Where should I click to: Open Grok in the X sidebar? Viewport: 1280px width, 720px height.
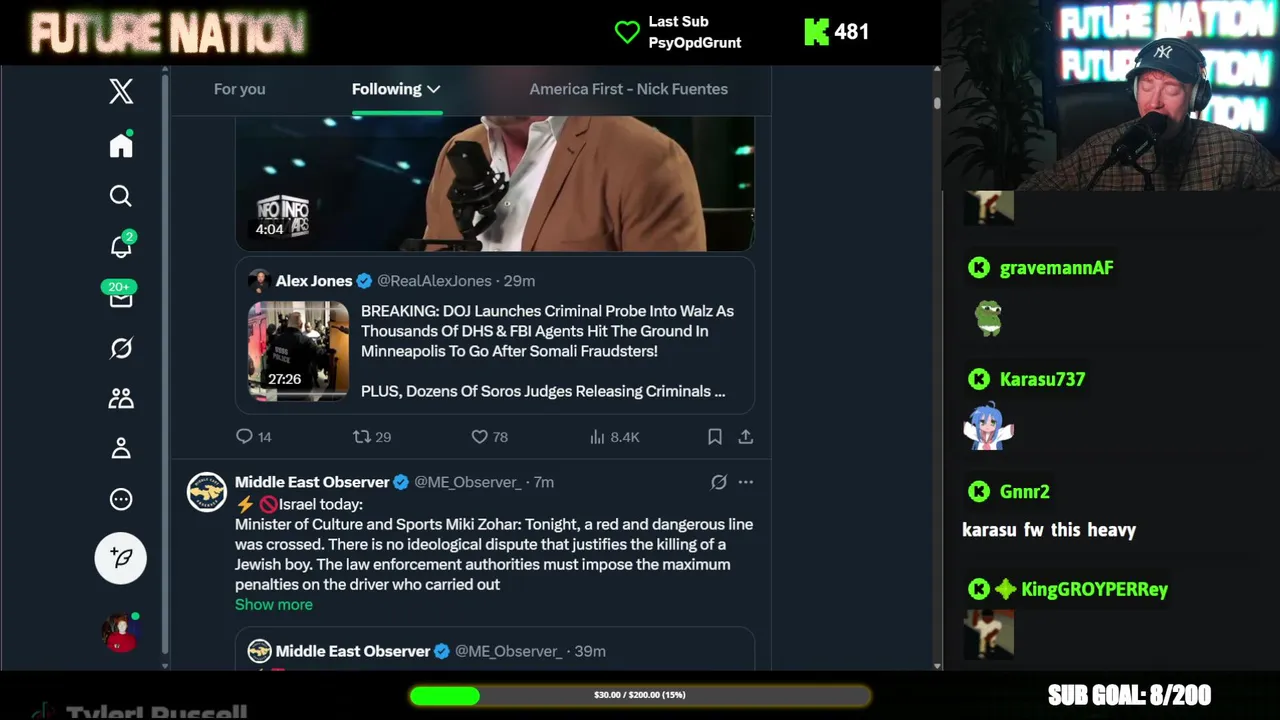pyautogui.click(x=121, y=348)
